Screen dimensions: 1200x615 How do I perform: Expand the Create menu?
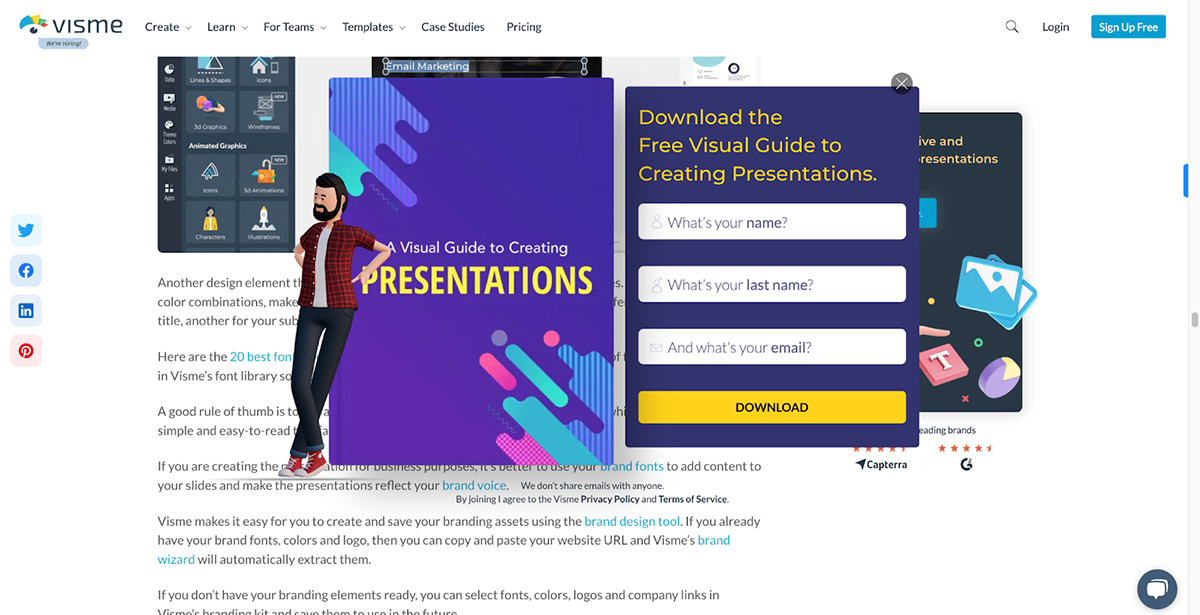(x=161, y=27)
